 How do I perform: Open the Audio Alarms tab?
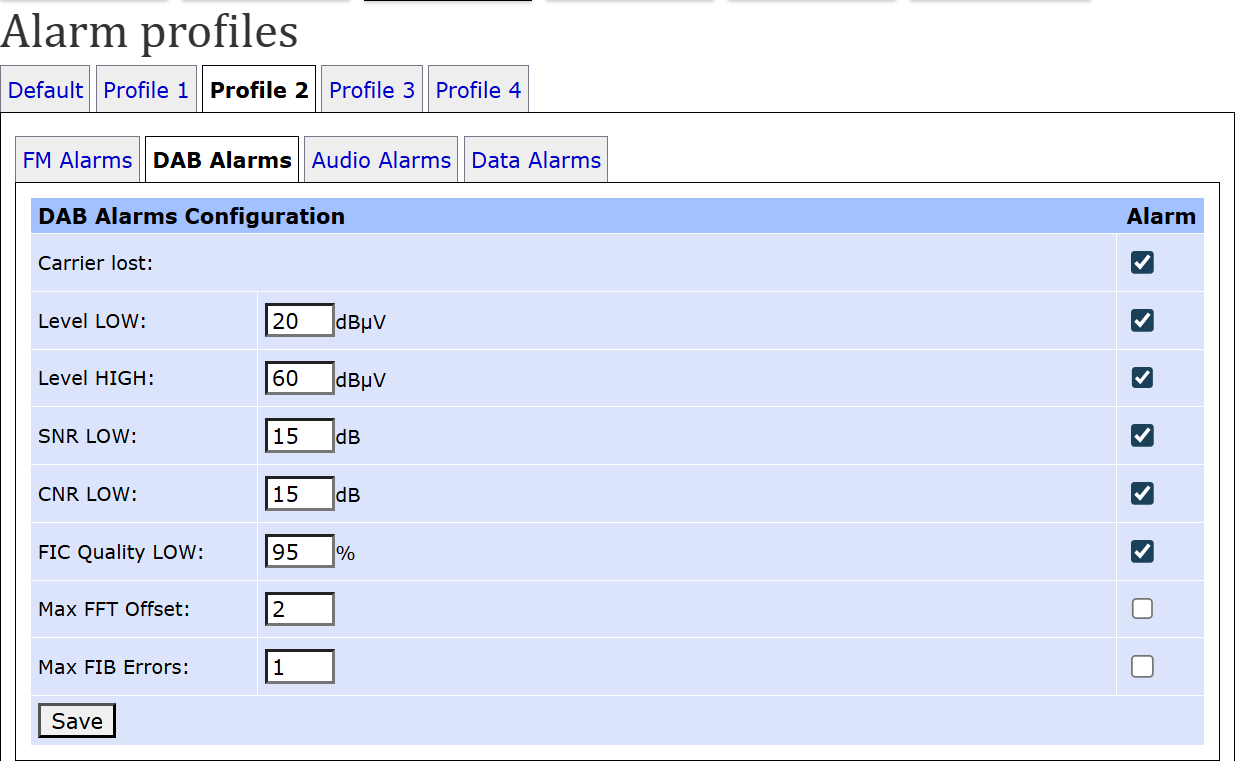[x=381, y=160]
